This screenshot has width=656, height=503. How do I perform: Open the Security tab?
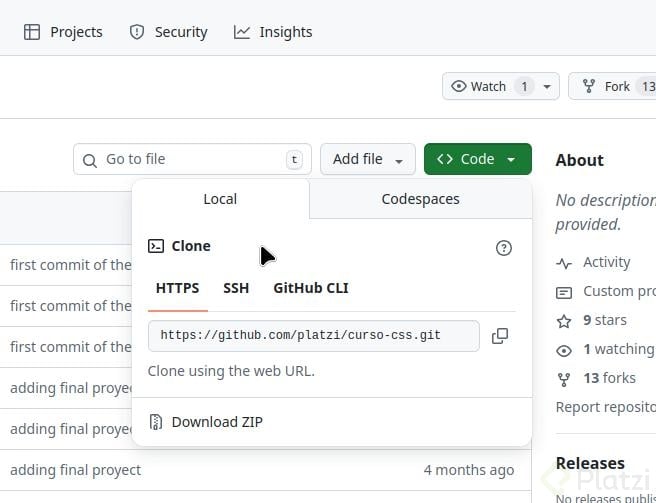[x=168, y=32]
